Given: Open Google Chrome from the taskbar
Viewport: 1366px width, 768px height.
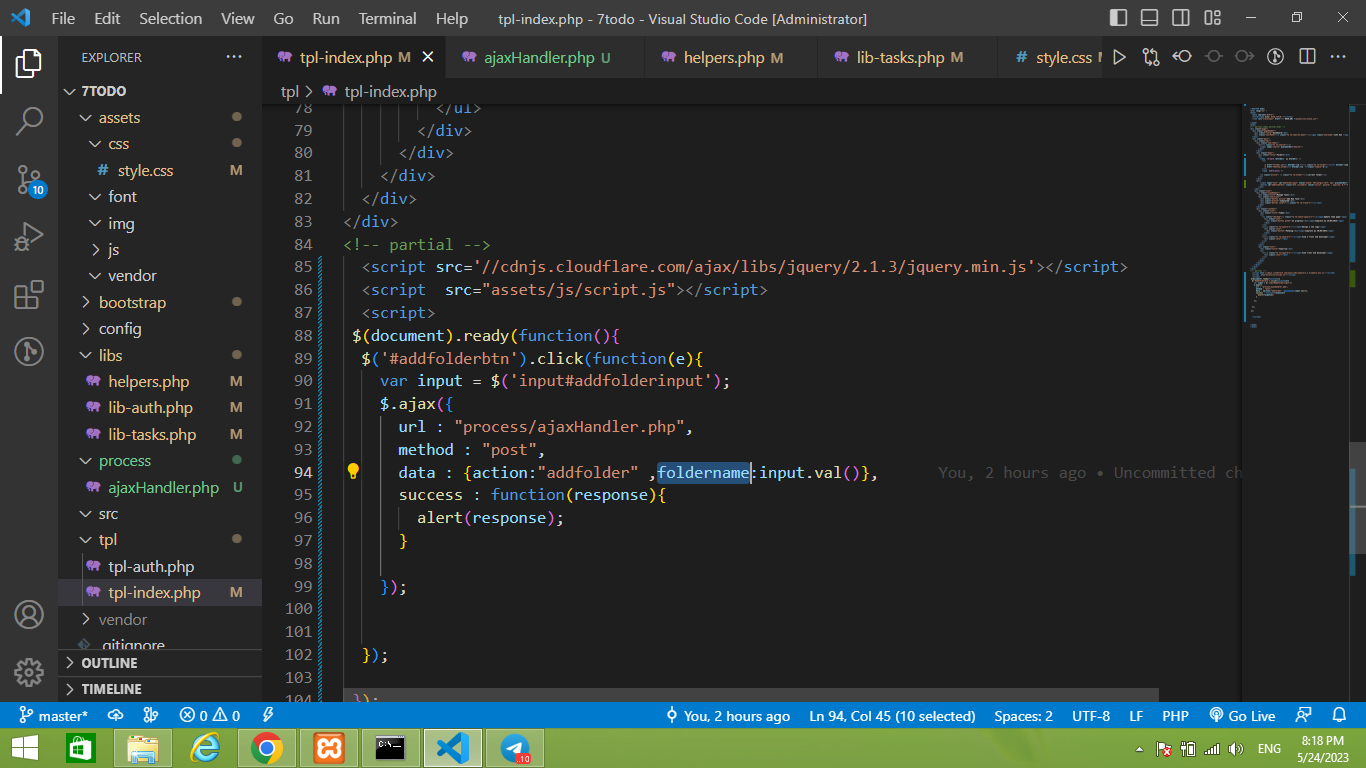Looking at the screenshot, I should 267,747.
